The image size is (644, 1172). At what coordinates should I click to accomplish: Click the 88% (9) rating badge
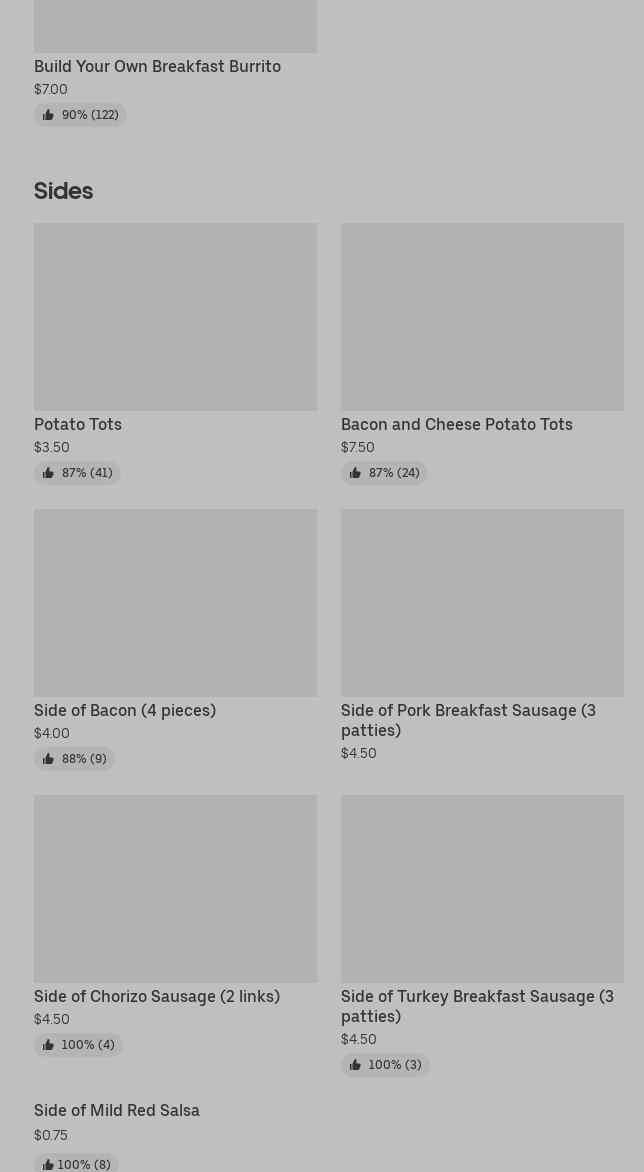75,759
